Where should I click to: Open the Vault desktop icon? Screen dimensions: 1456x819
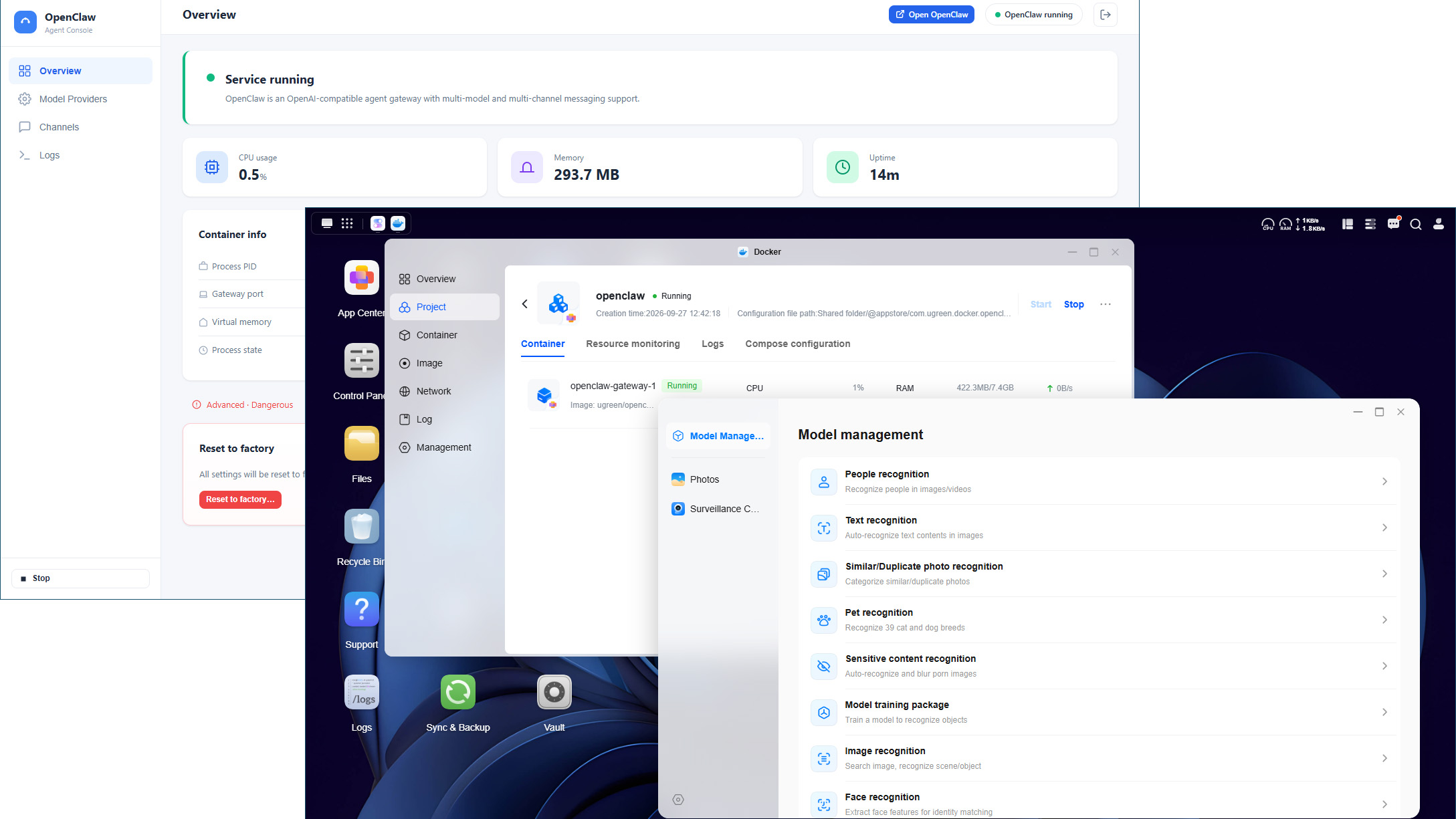pos(554,693)
